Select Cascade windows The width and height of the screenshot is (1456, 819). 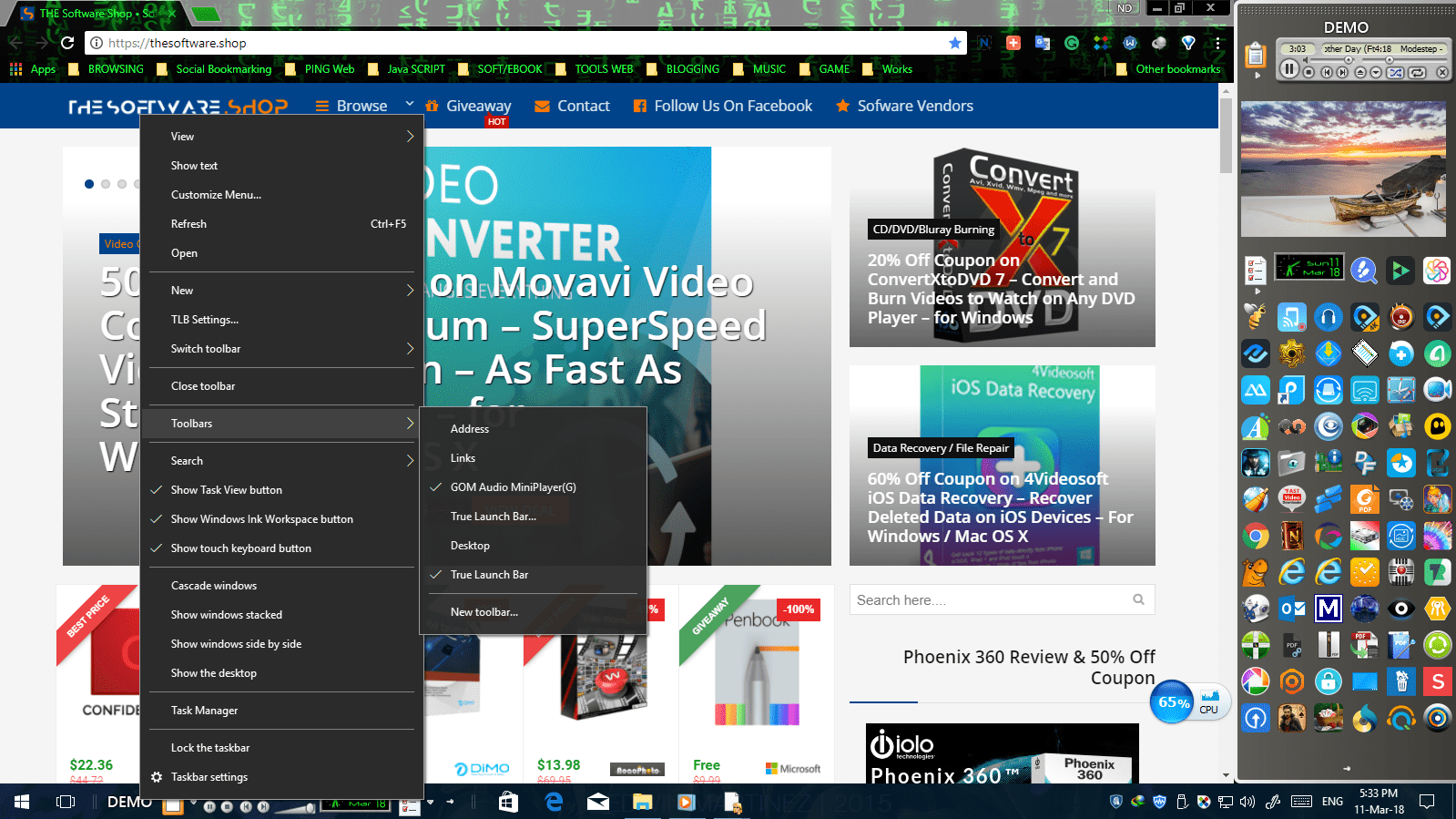coord(282,586)
